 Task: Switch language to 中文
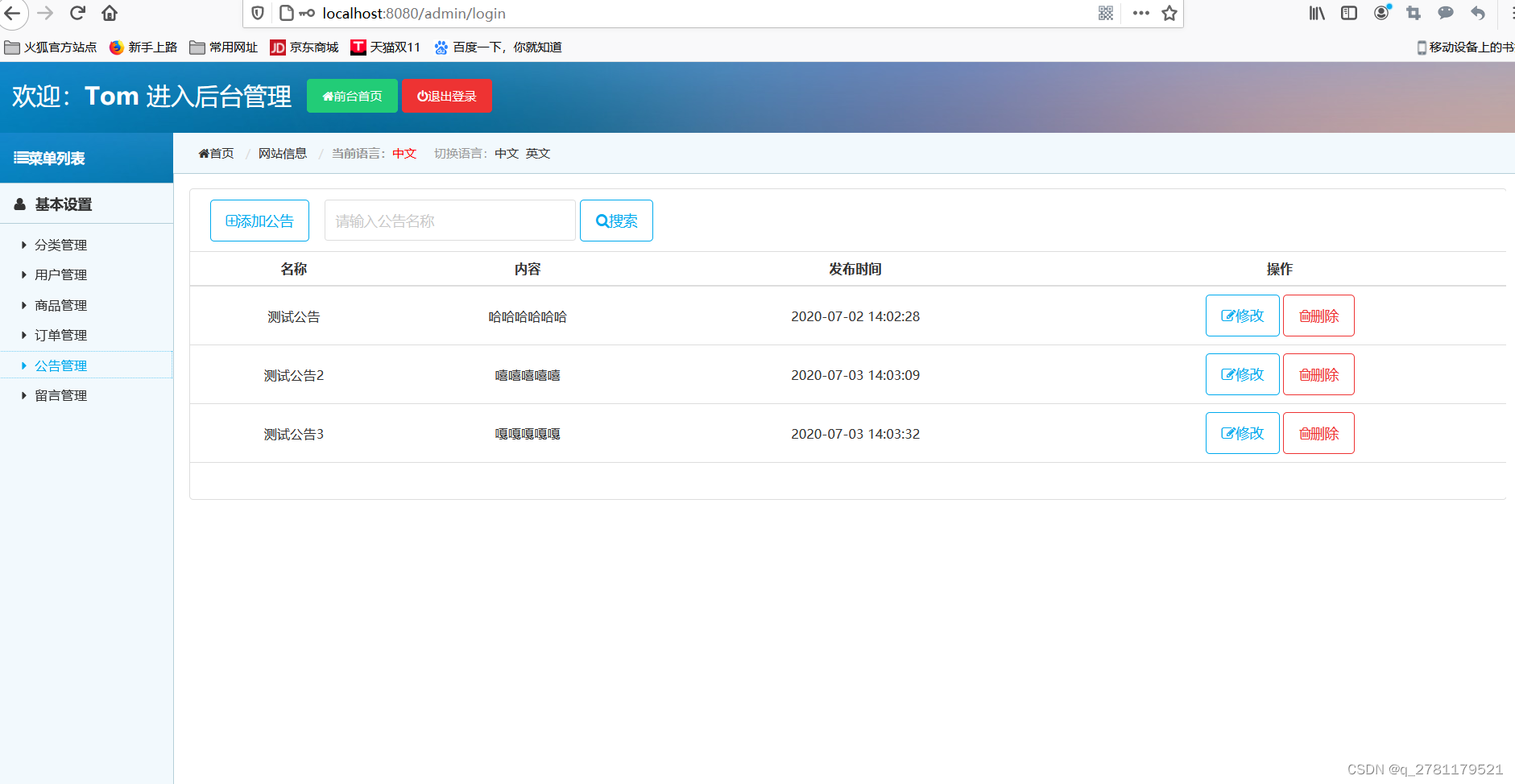[x=507, y=153]
